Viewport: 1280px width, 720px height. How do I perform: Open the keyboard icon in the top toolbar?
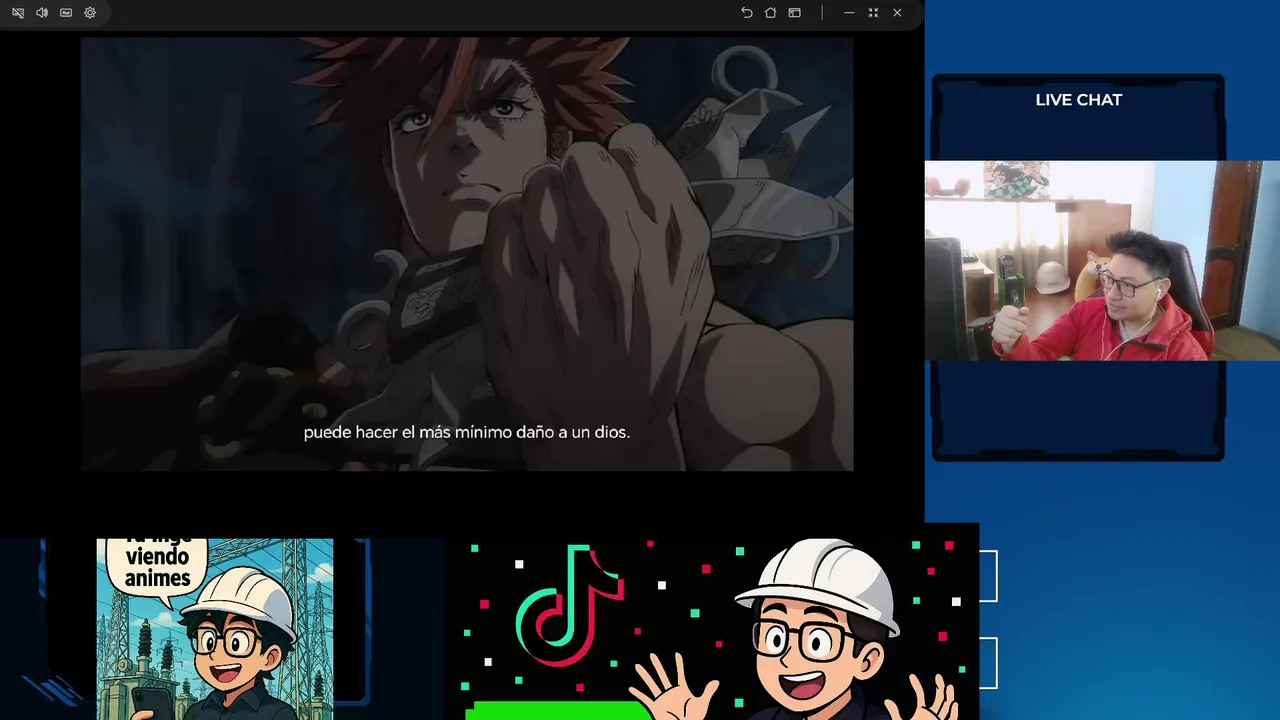click(x=66, y=13)
